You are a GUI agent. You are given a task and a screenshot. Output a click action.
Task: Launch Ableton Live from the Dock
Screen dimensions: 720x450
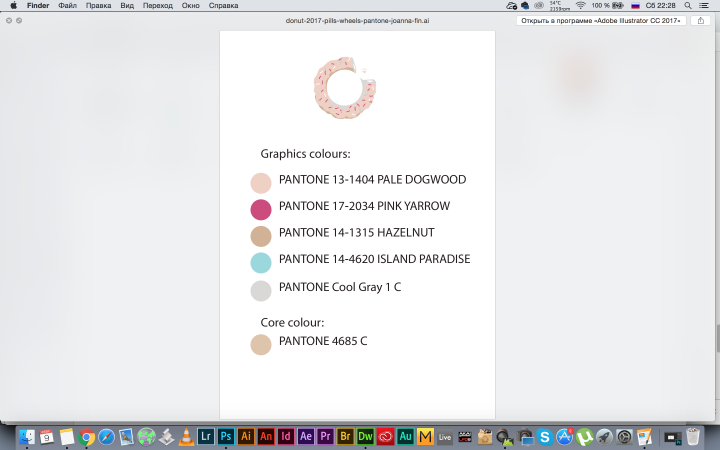[445, 437]
